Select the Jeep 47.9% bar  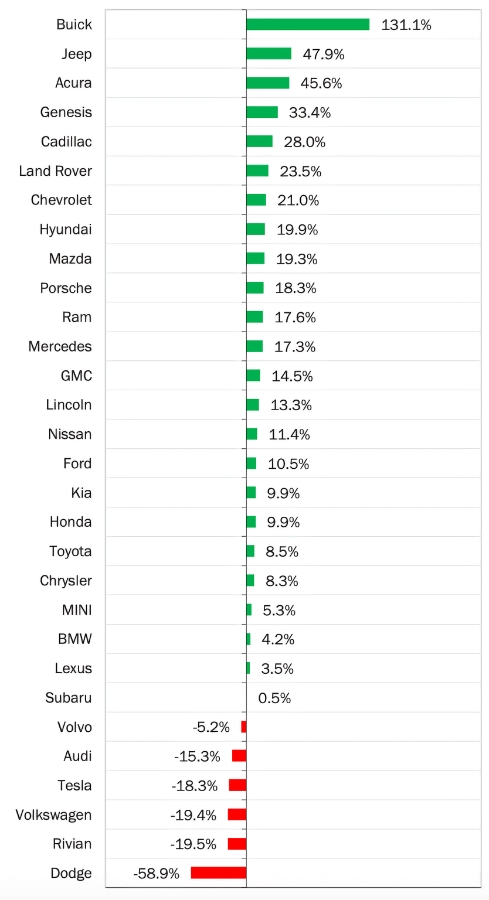[x=269, y=54]
